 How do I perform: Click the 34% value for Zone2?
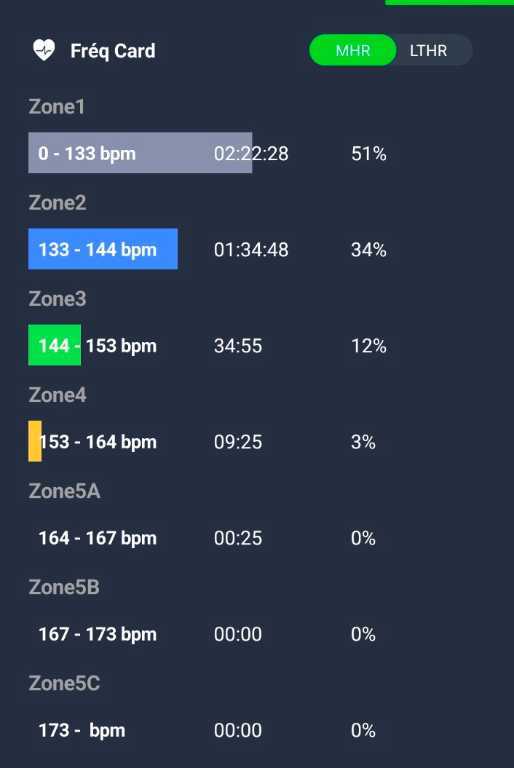tap(369, 250)
